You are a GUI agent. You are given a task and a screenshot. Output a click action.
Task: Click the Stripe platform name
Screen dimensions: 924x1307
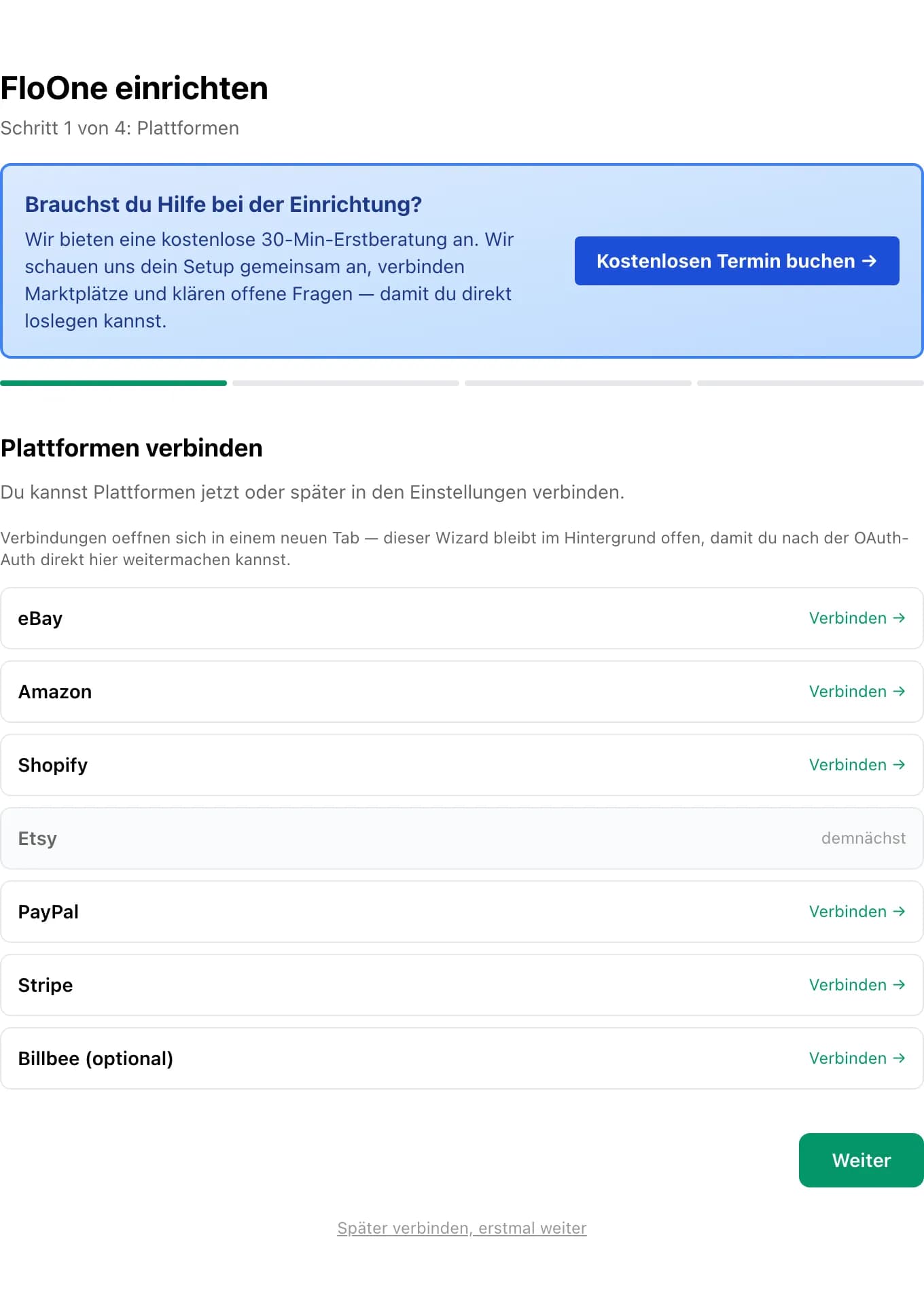(x=46, y=986)
